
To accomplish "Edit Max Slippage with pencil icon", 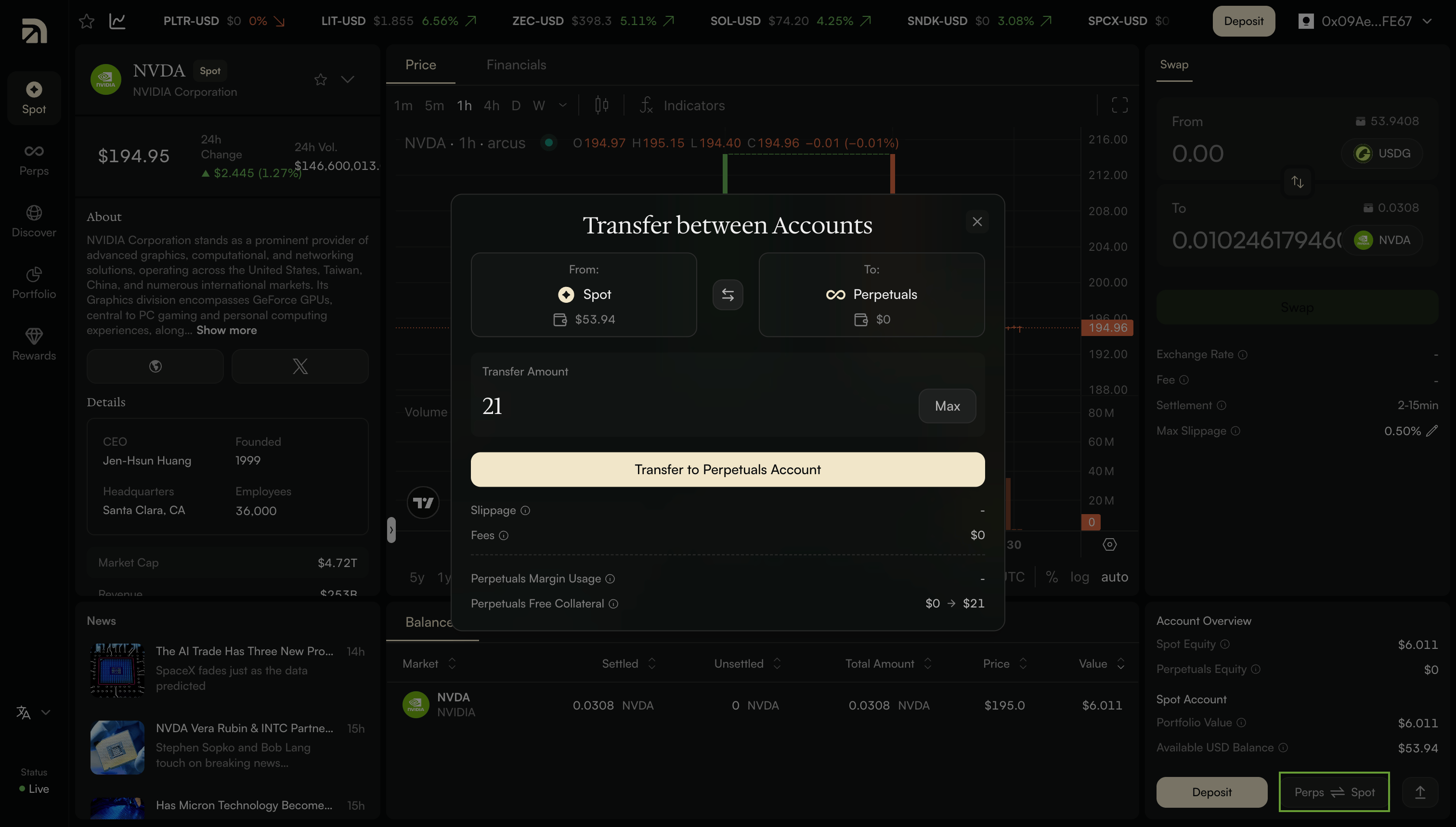I will click(x=1432, y=430).
